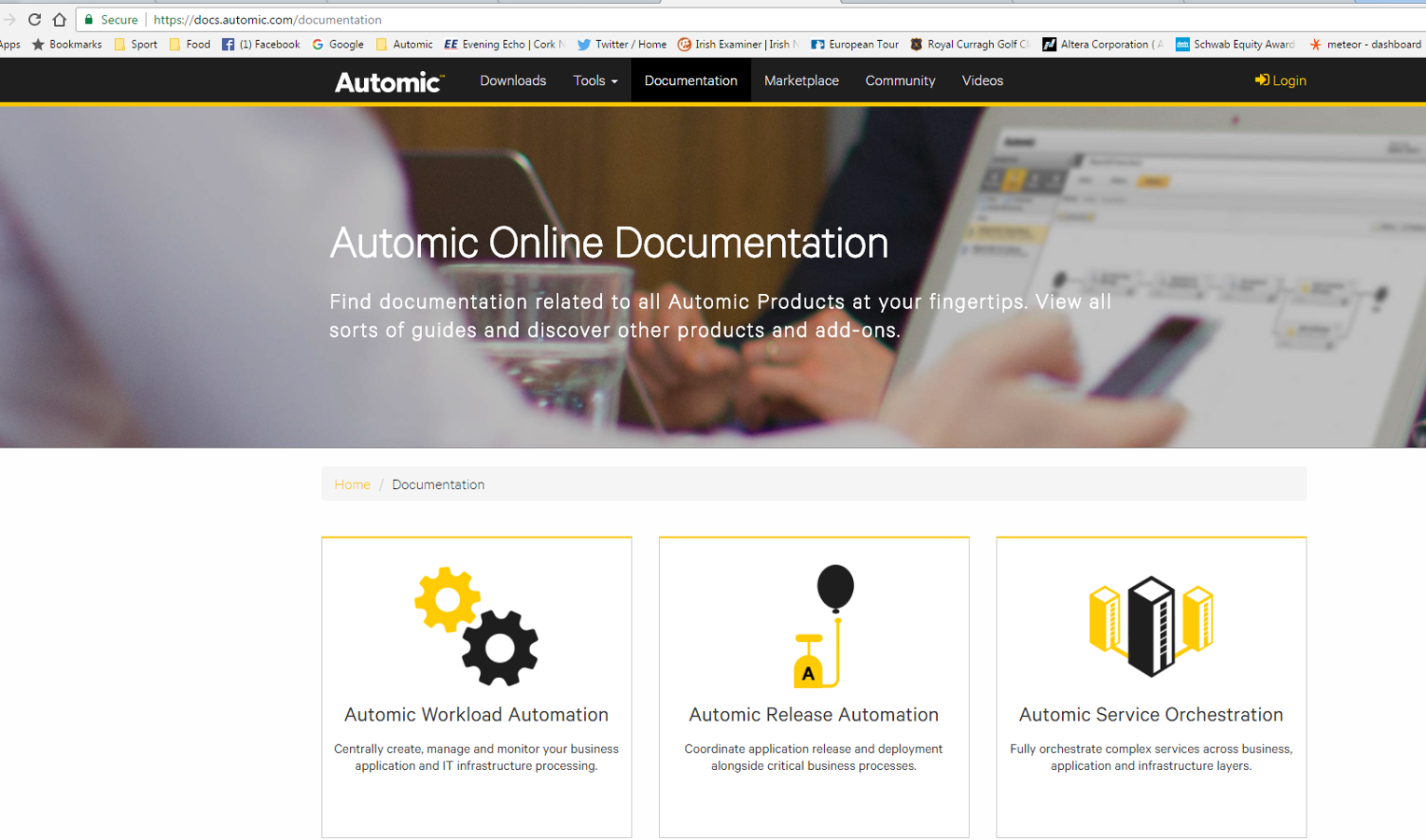1426x840 pixels.
Task: Click the Login button
Action: pyautogui.click(x=1280, y=80)
